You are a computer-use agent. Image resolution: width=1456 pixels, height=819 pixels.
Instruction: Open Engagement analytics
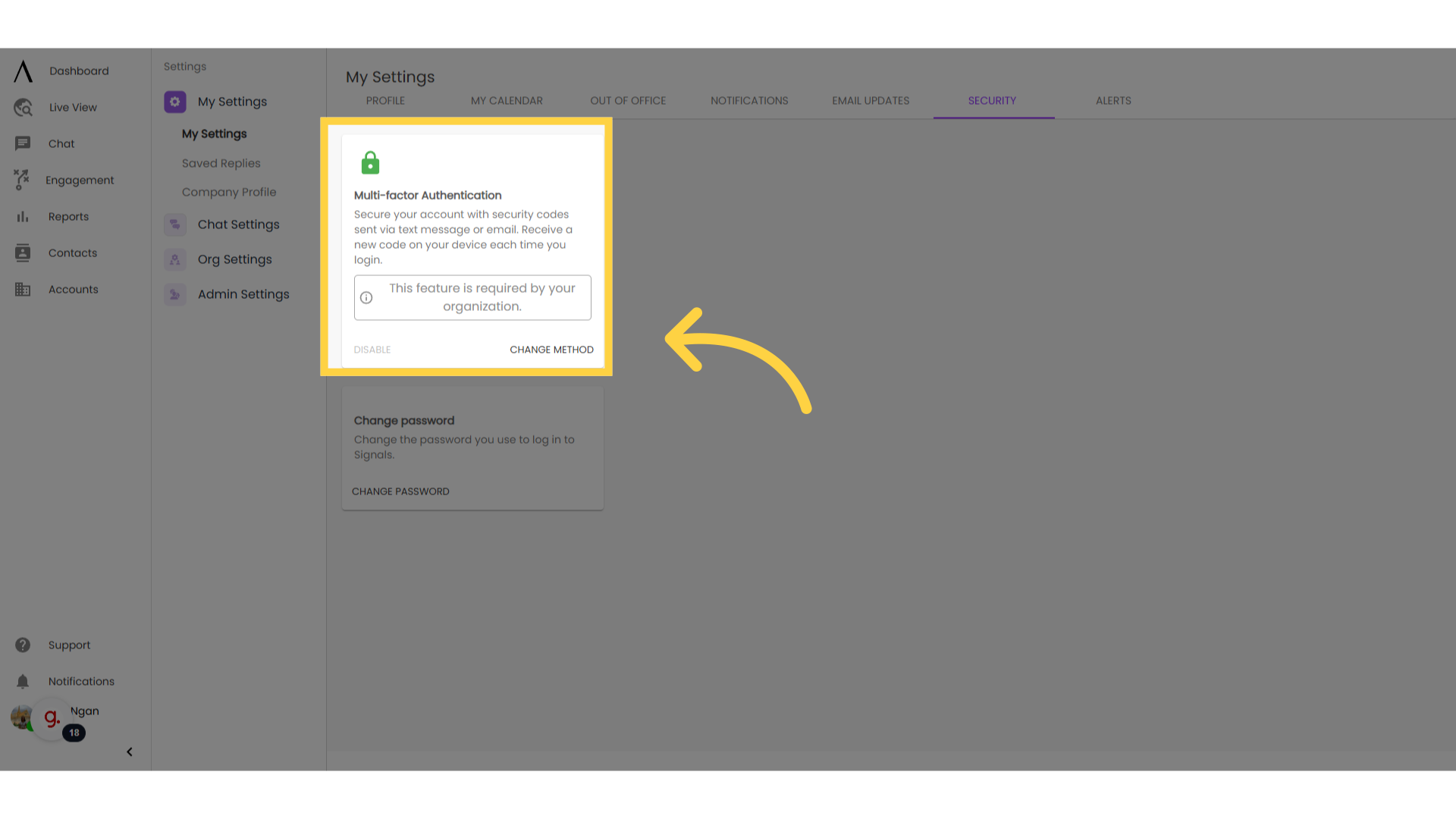79,180
